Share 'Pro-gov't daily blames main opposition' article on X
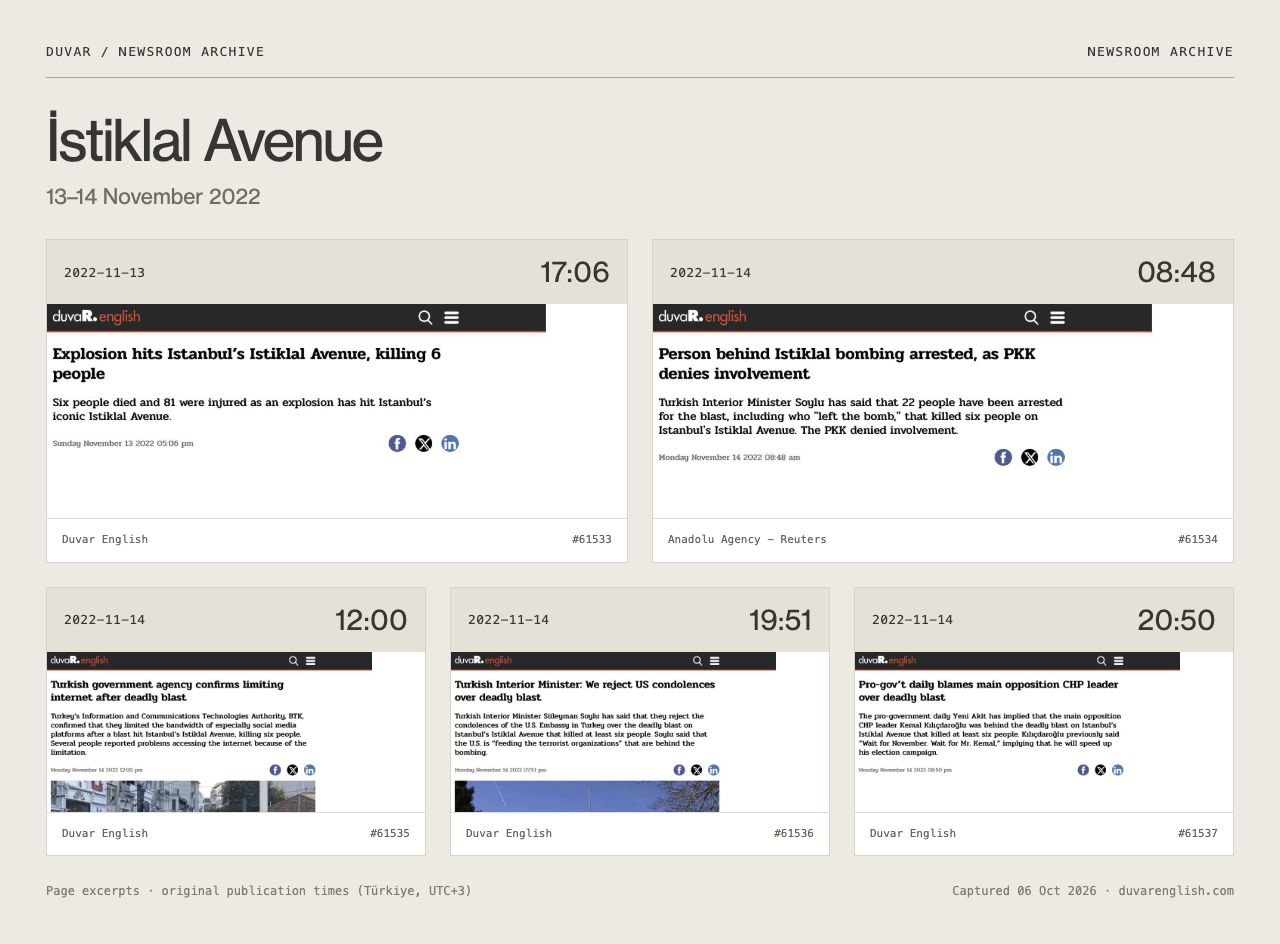This screenshot has width=1280, height=944. (x=1100, y=770)
